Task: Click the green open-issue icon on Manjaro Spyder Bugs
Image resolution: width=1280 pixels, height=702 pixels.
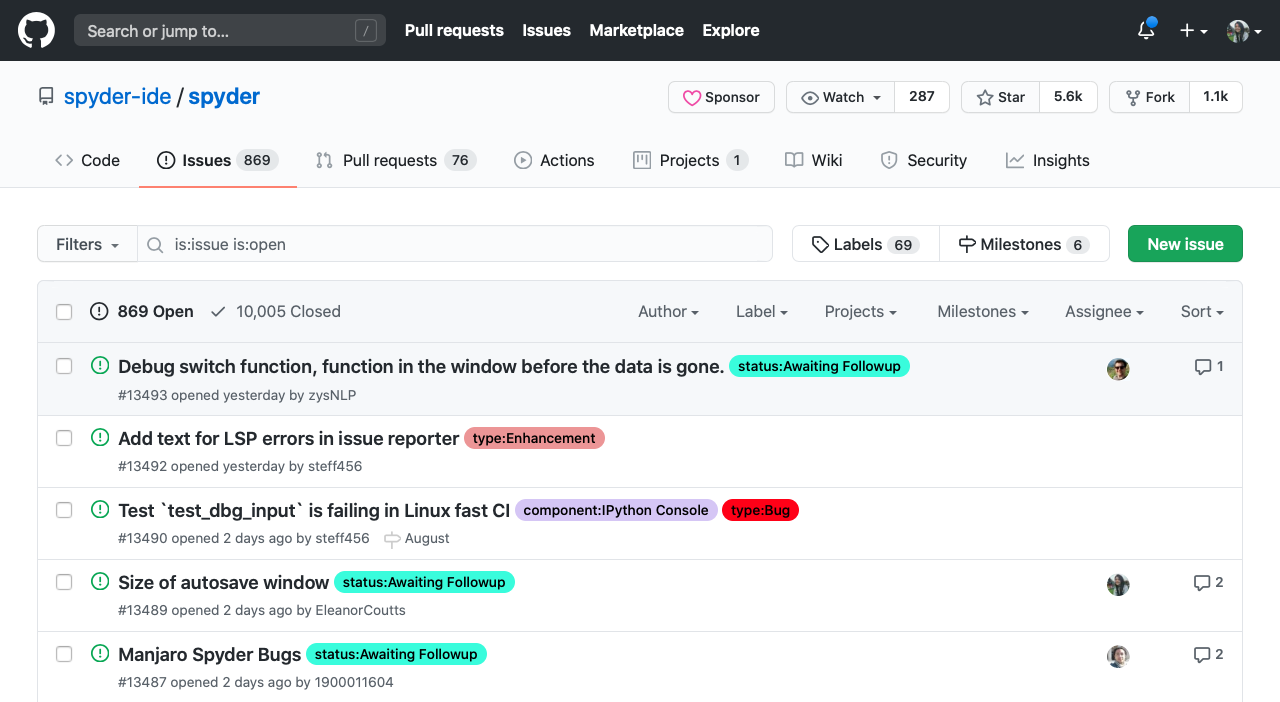Action: coord(99,654)
